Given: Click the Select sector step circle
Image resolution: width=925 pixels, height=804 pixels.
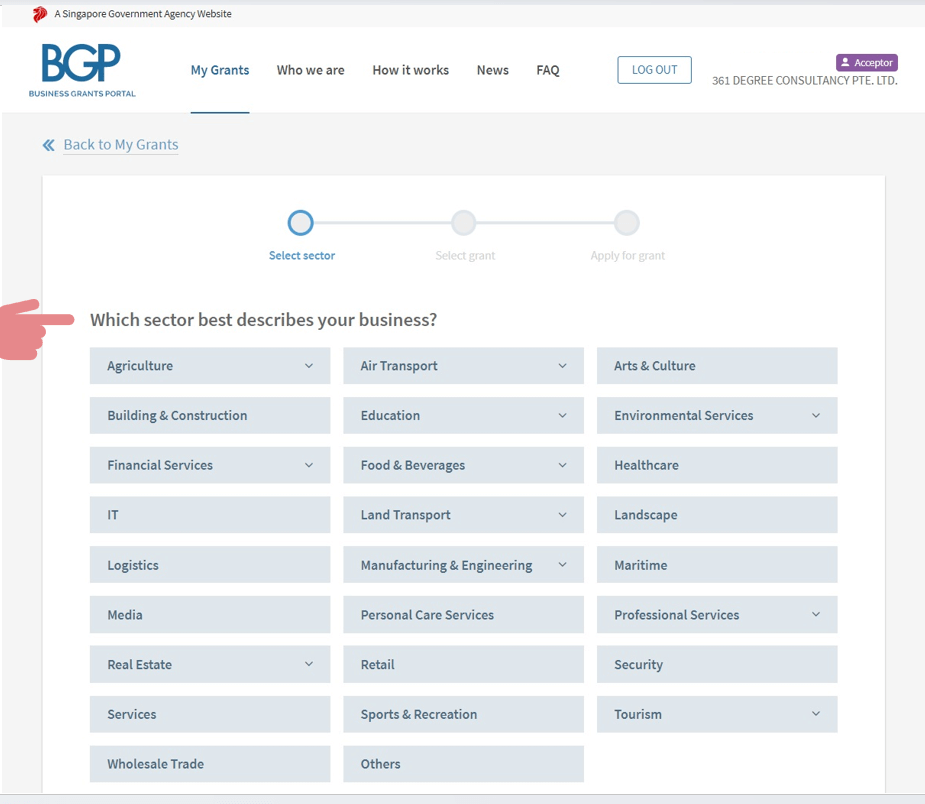Looking at the screenshot, I should pos(300,223).
